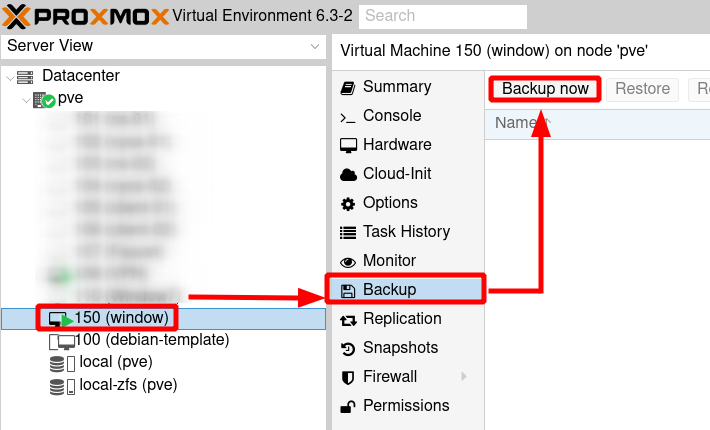Click the Backup floppy disk icon
Image resolution: width=710 pixels, height=430 pixels.
tap(348, 291)
